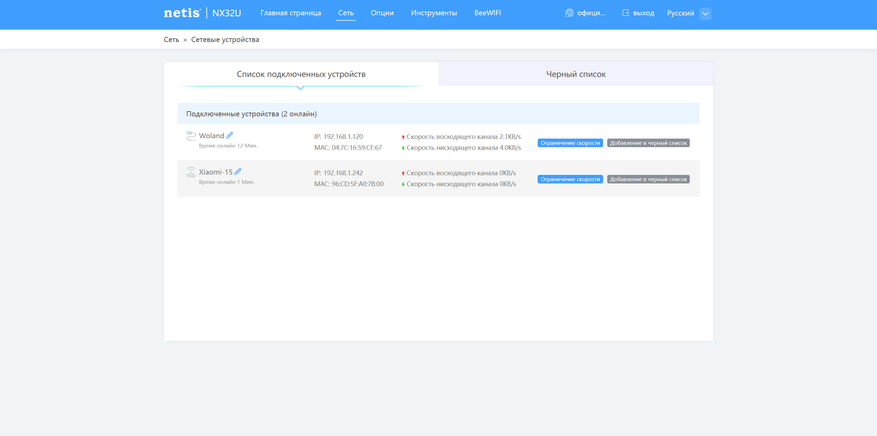Limit speed for the Xiaomi-15 device
Image resolution: width=877 pixels, height=436 pixels.
point(570,179)
